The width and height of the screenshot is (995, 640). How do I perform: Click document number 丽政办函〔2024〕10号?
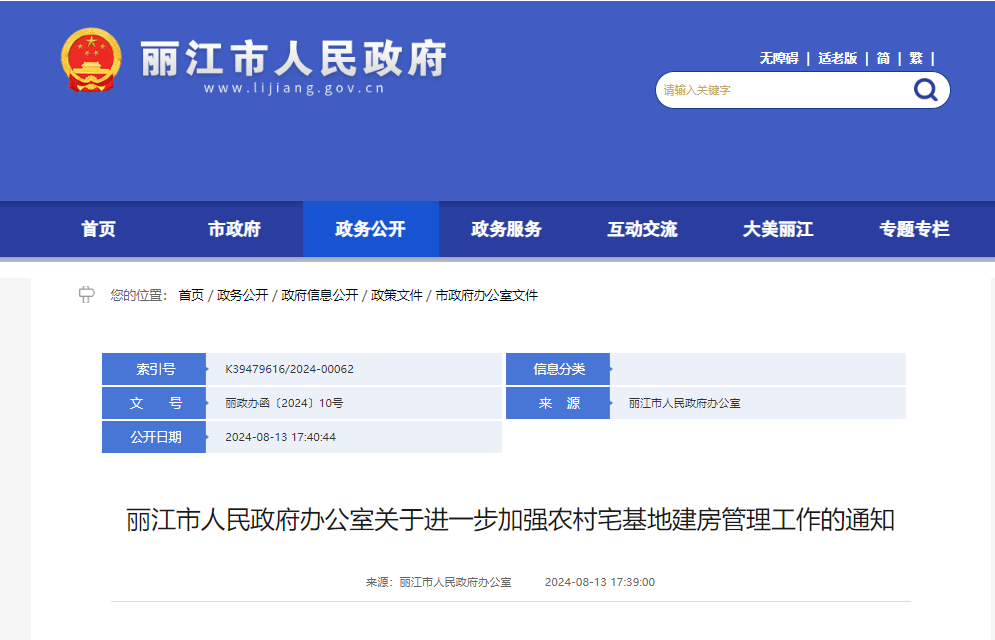284,403
